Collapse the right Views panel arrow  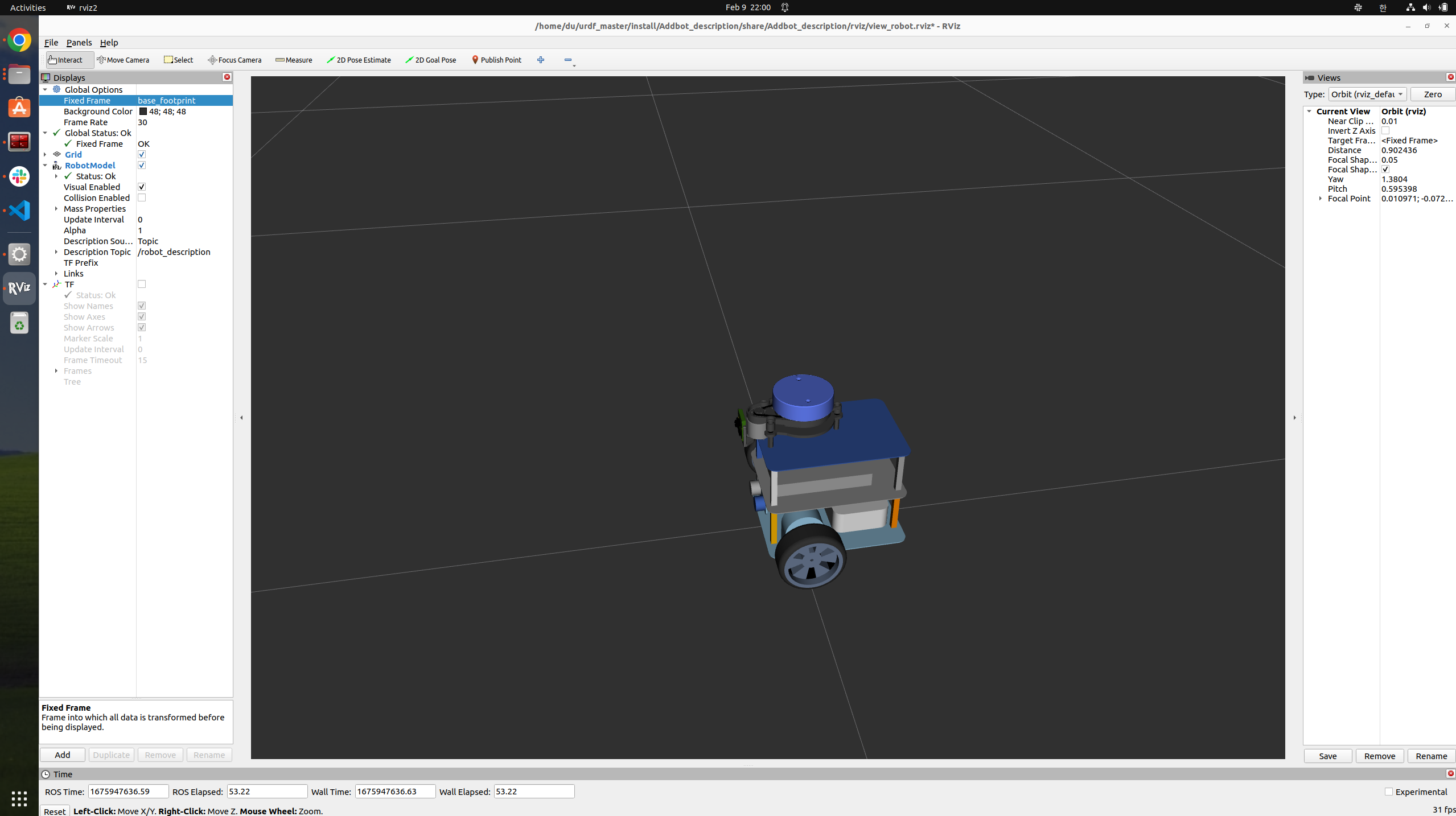[1294, 418]
